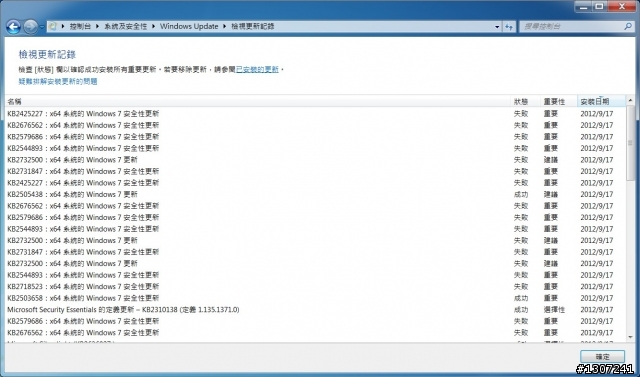Expand breadcrumb arrow after 系統及安全性
The image size is (640, 377).
pyautogui.click(x=153, y=27)
